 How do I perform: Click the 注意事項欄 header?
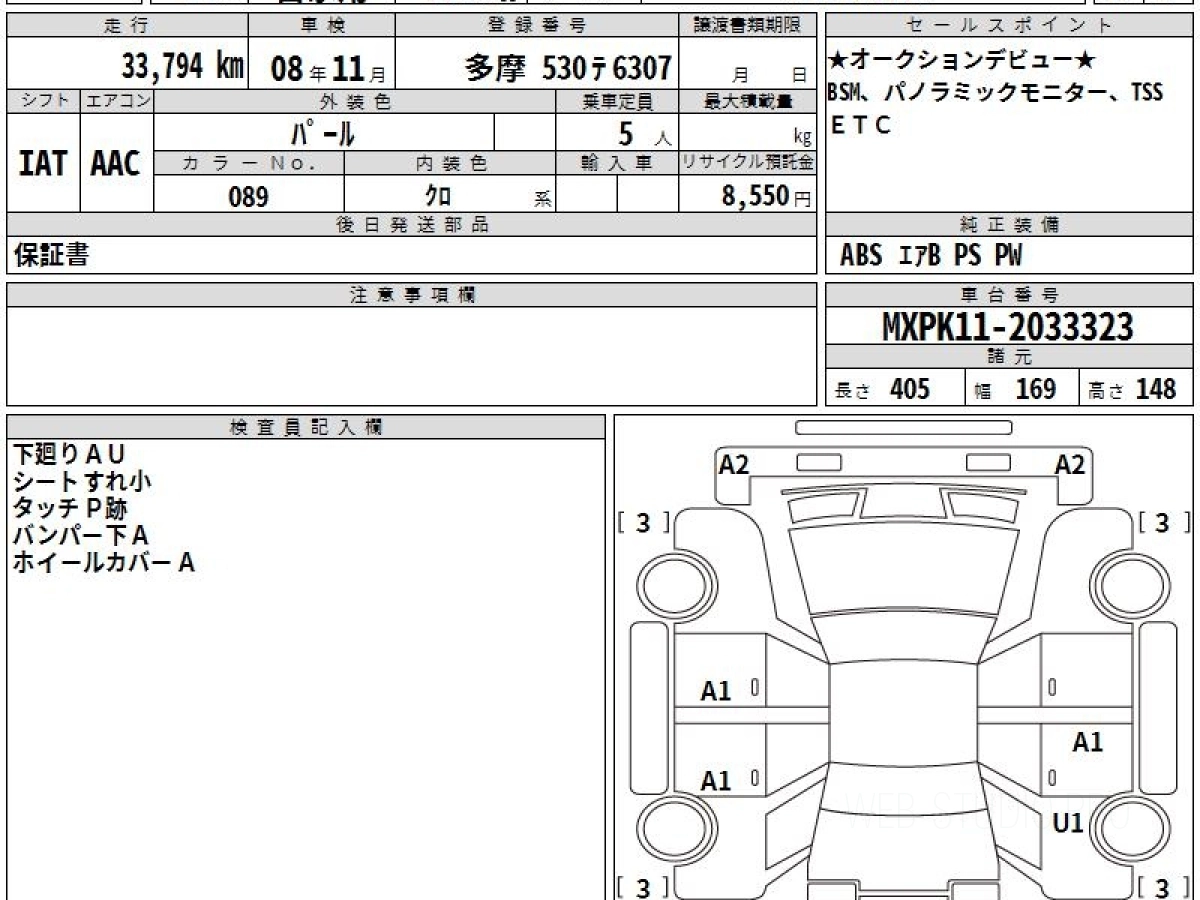pos(412,294)
